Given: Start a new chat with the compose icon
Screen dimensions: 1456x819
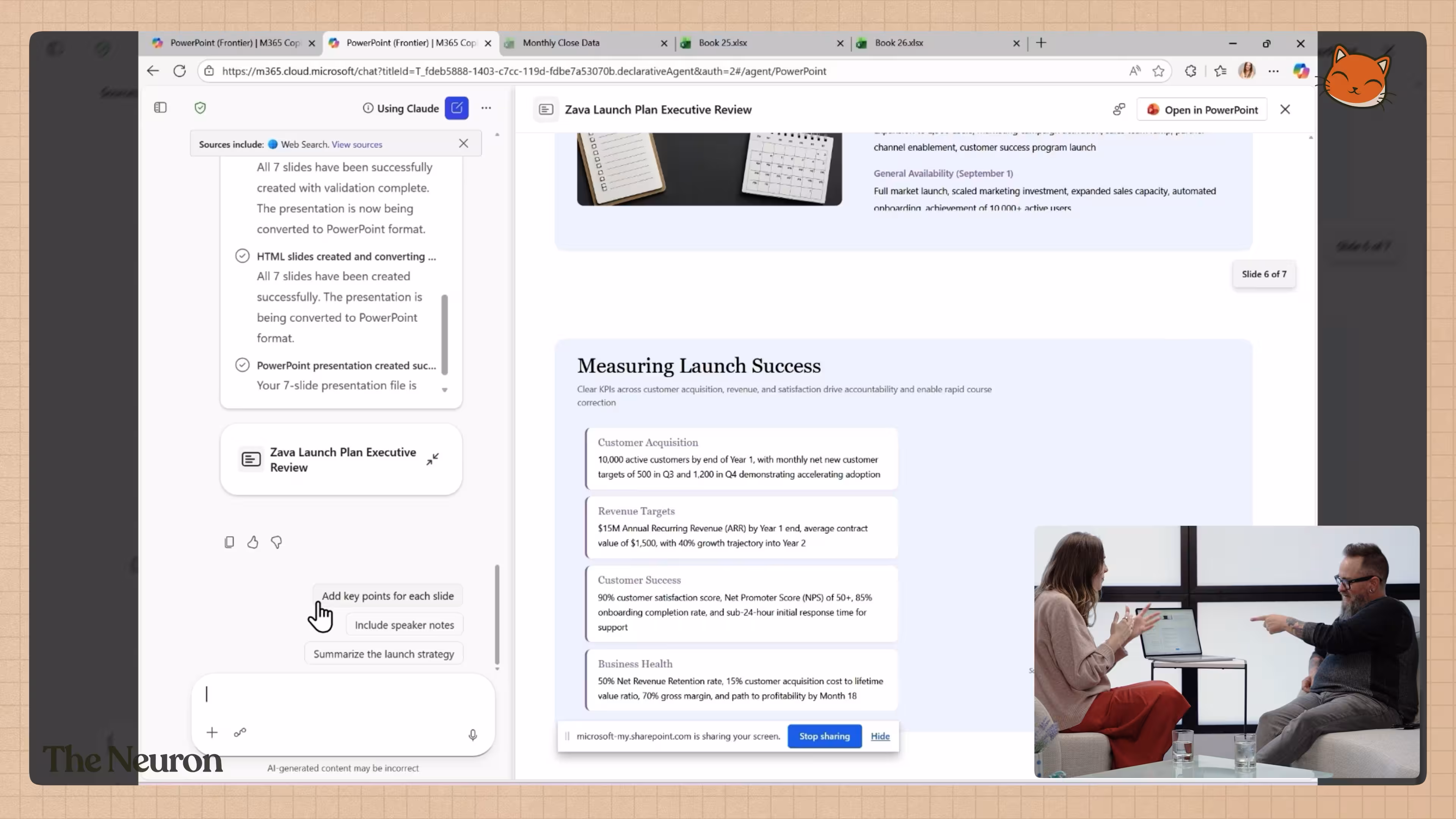Looking at the screenshot, I should [x=457, y=108].
